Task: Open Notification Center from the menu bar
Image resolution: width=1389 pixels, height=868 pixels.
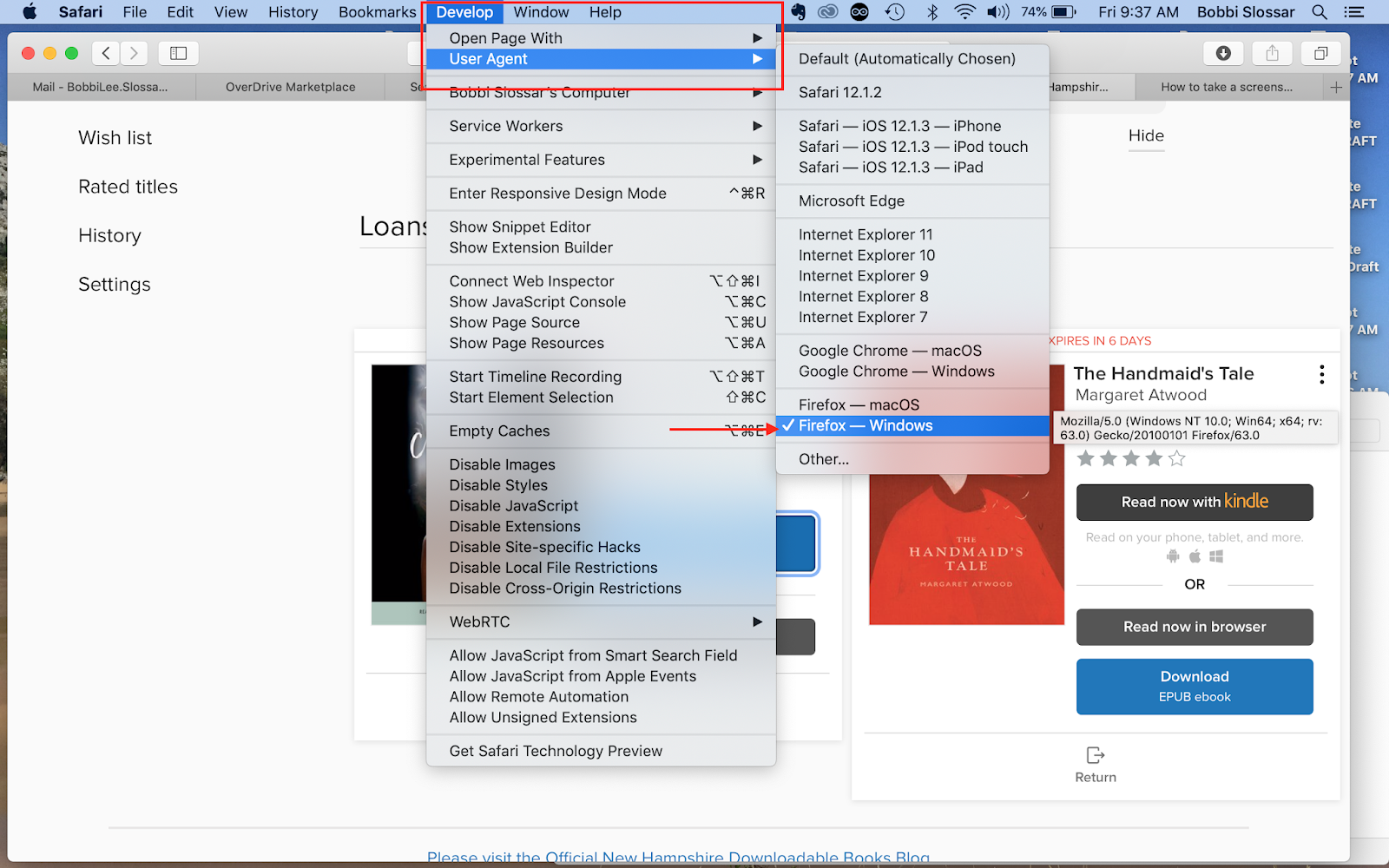Action: point(1353,12)
